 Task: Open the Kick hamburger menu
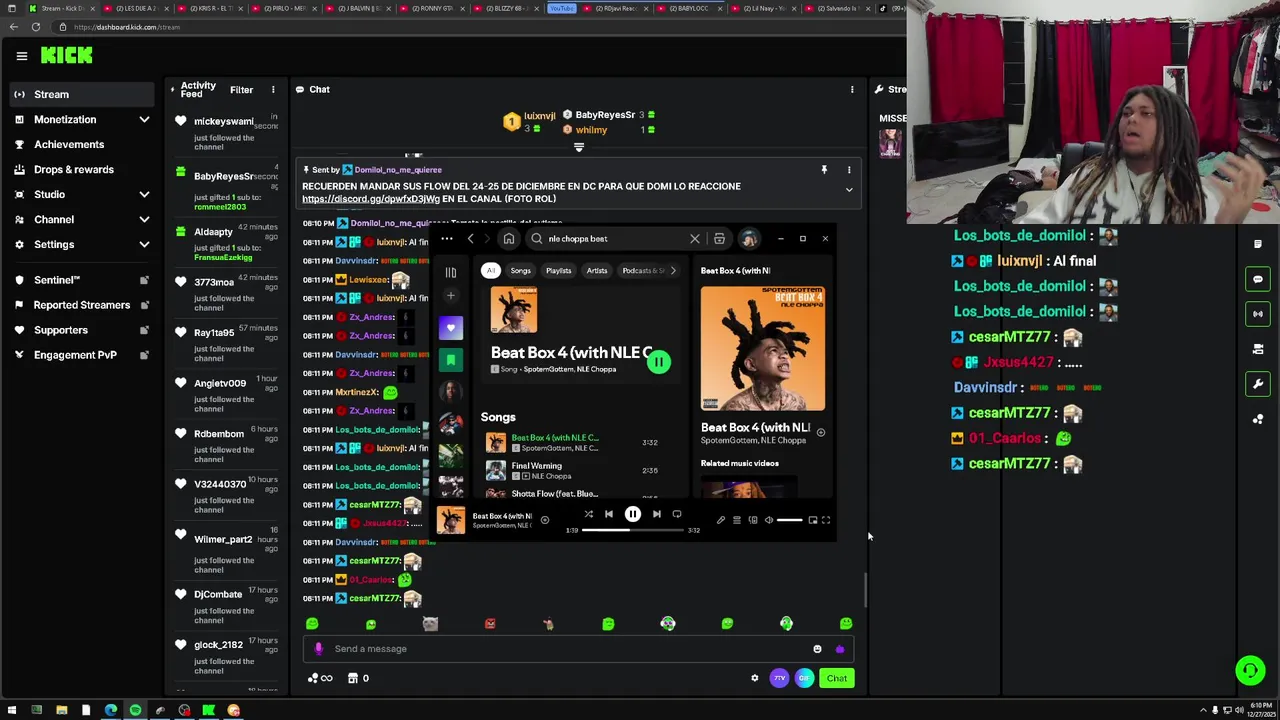tap(21, 56)
